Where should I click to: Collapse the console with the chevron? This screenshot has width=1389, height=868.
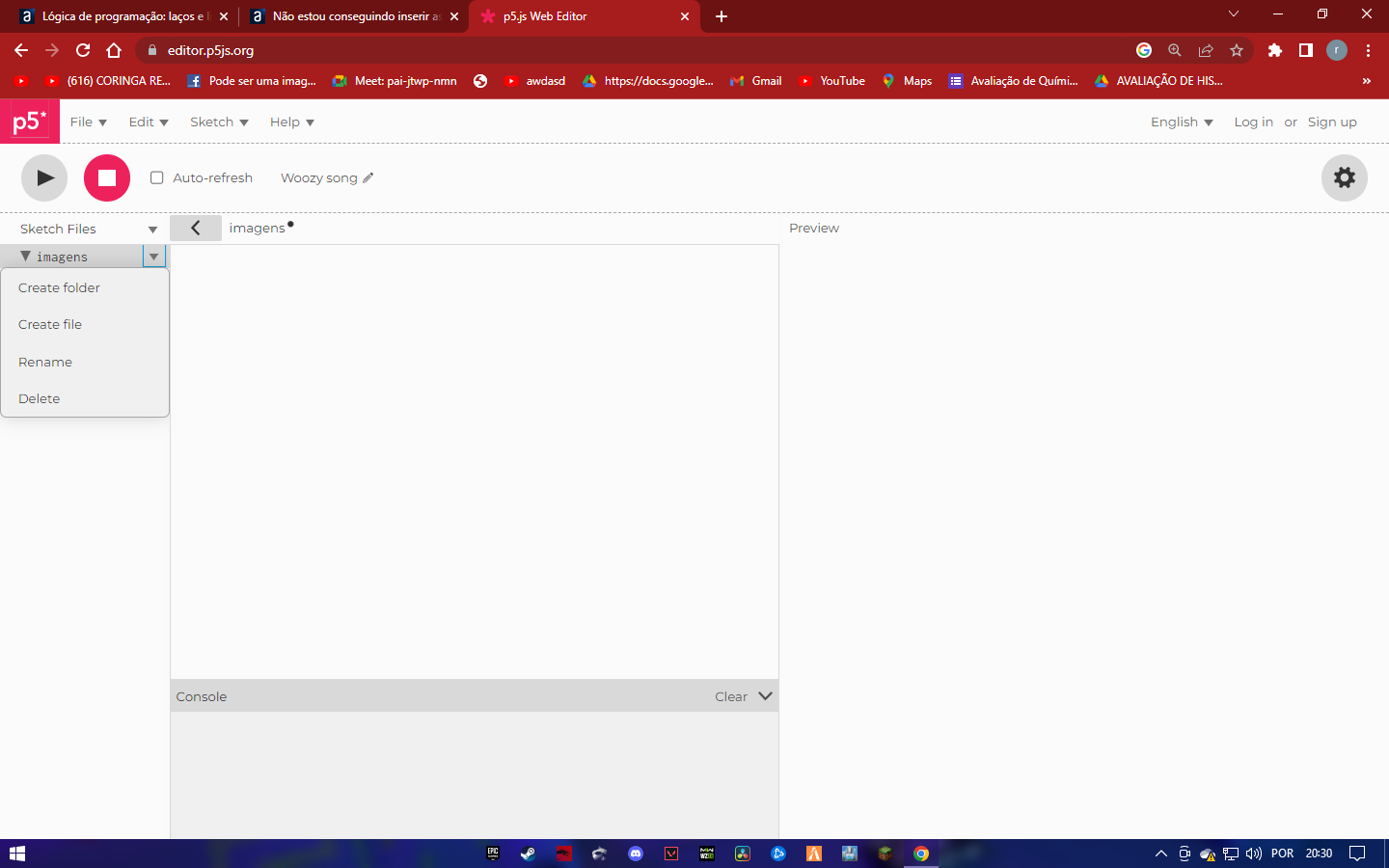click(765, 695)
